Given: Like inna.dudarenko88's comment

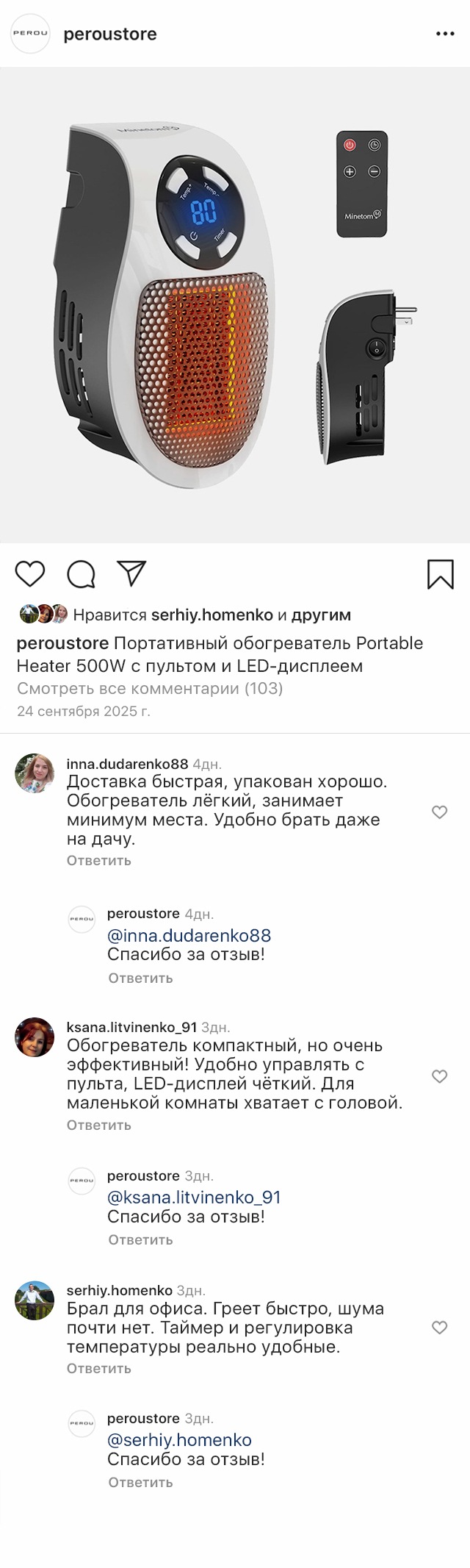Looking at the screenshot, I should coord(439,812).
